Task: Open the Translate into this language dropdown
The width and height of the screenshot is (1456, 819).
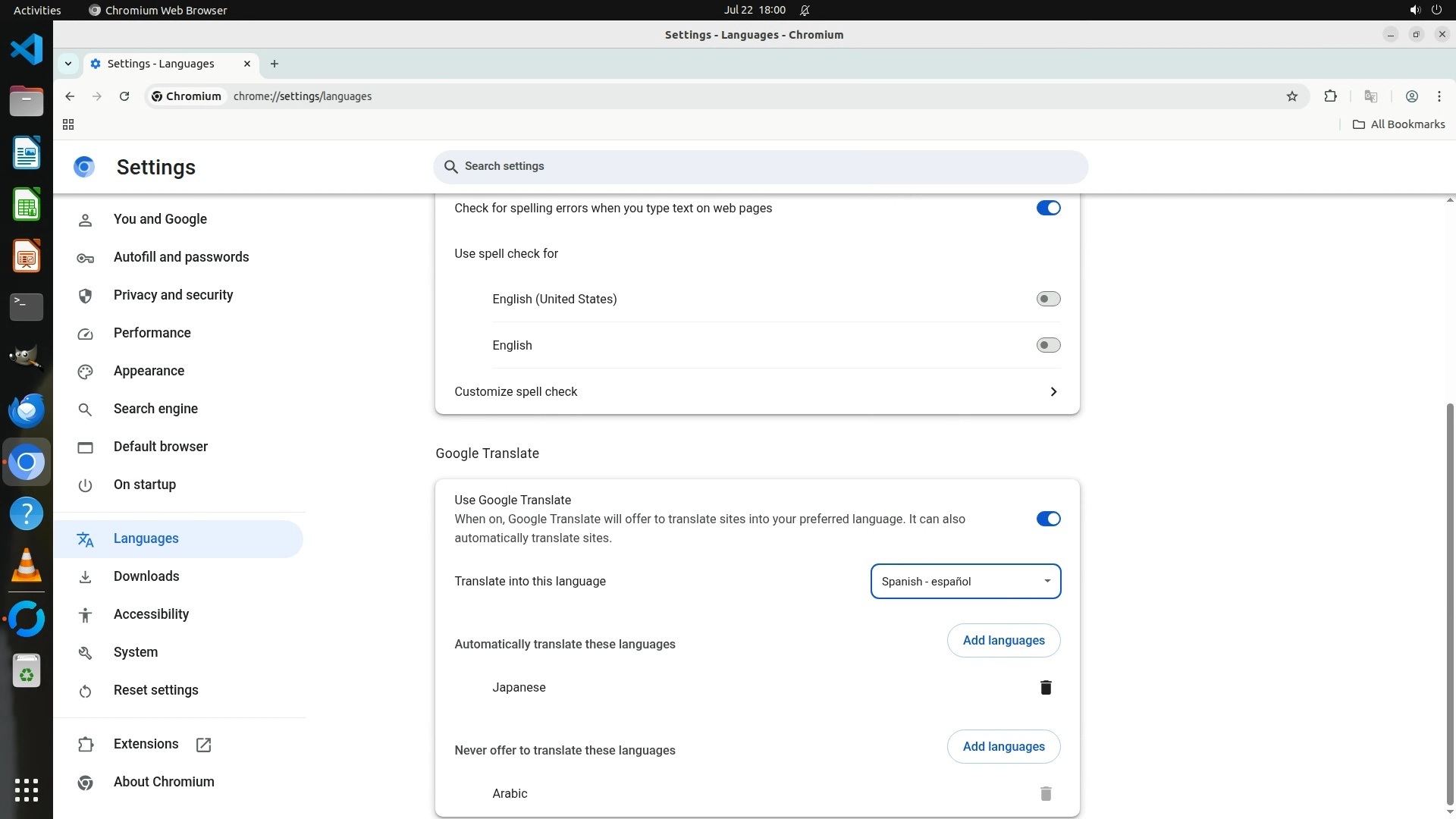Action: tap(965, 582)
